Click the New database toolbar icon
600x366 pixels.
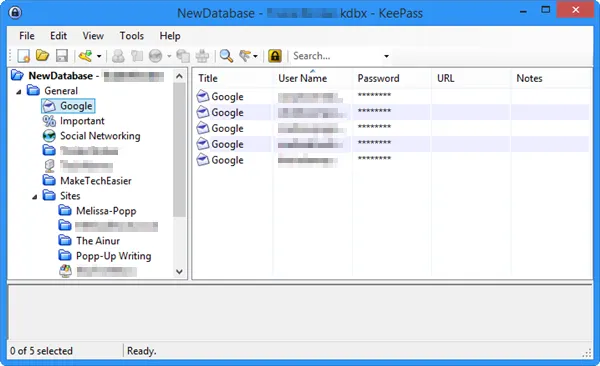(23, 56)
